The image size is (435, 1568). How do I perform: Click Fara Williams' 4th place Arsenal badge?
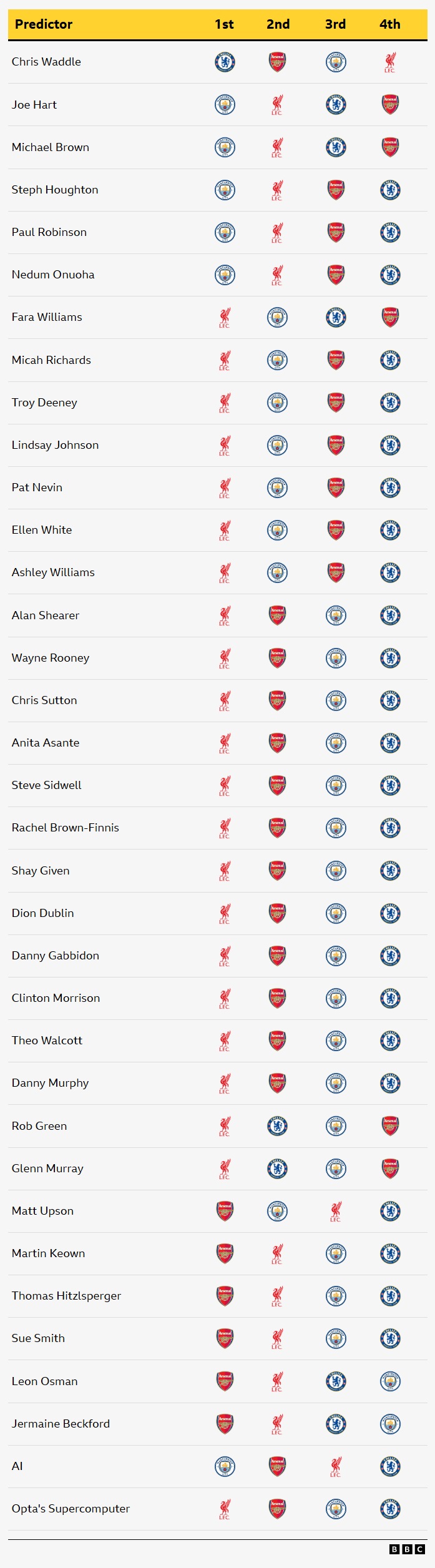tap(390, 317)
